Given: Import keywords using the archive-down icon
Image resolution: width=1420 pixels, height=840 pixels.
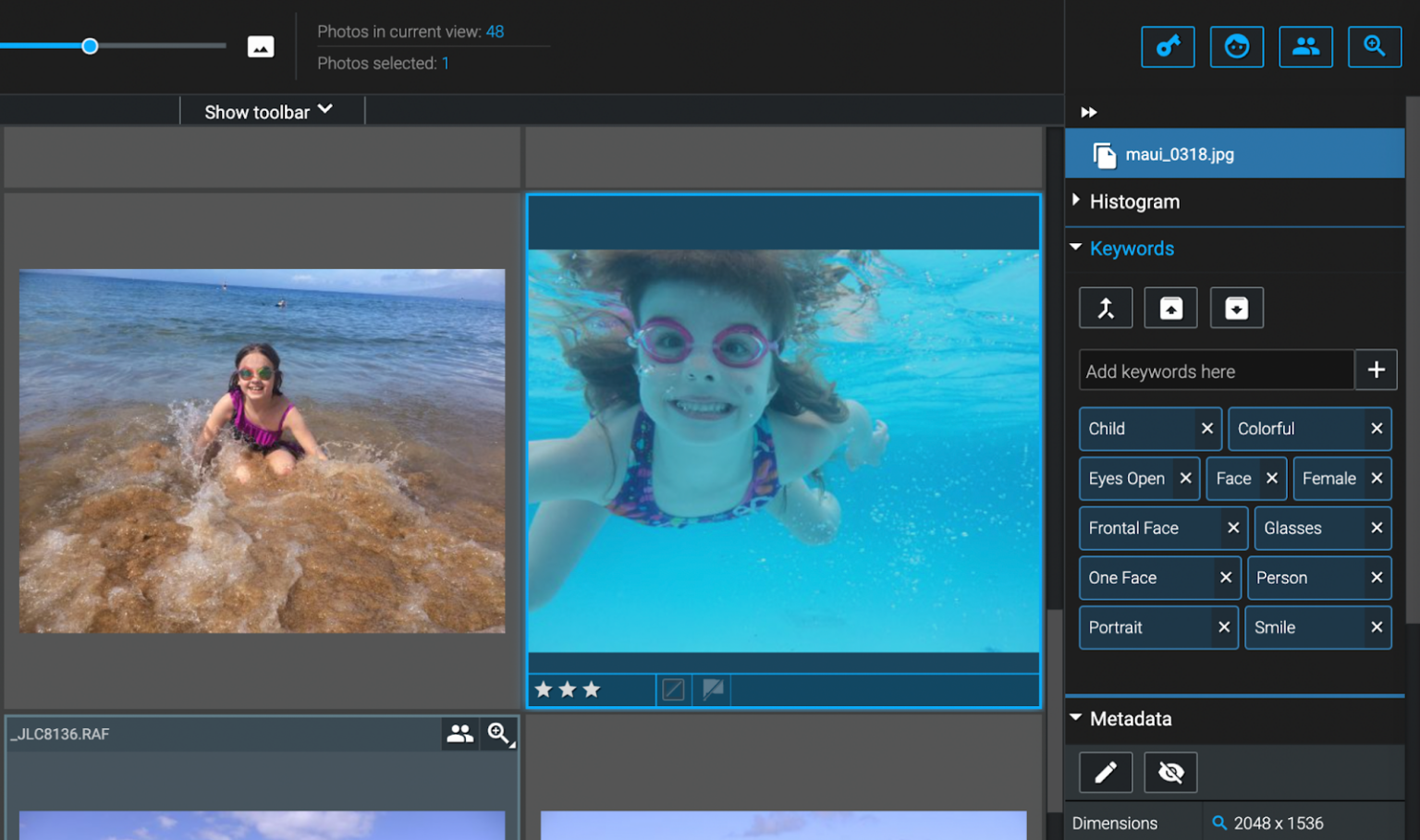Looking at the screenshot, I should (x=1237, y=308).
